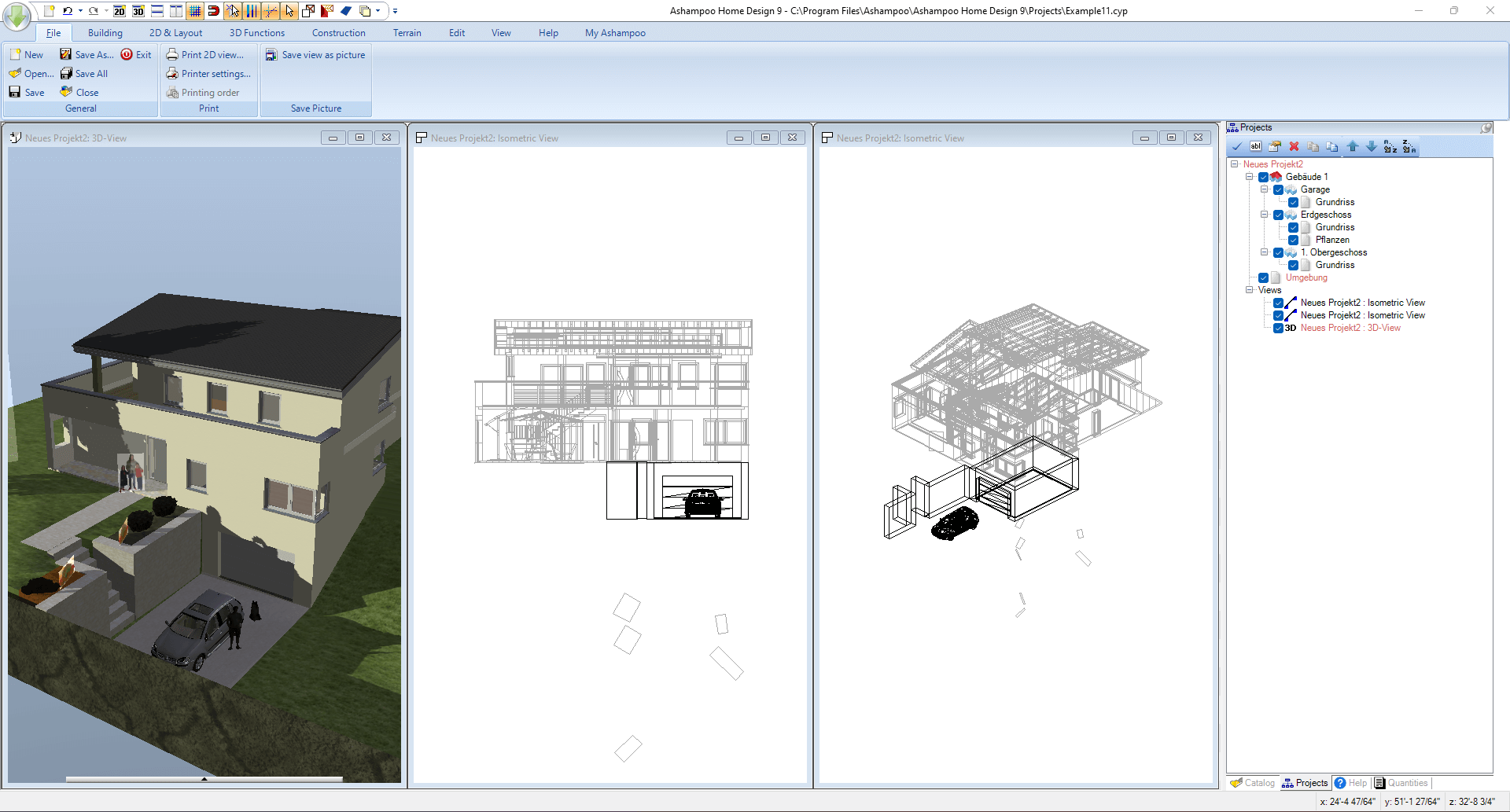Screen dimensions: 1510x812
Task: Uncheck the Garage Grundriss checkbox
Action: (x=1294, y=202)
